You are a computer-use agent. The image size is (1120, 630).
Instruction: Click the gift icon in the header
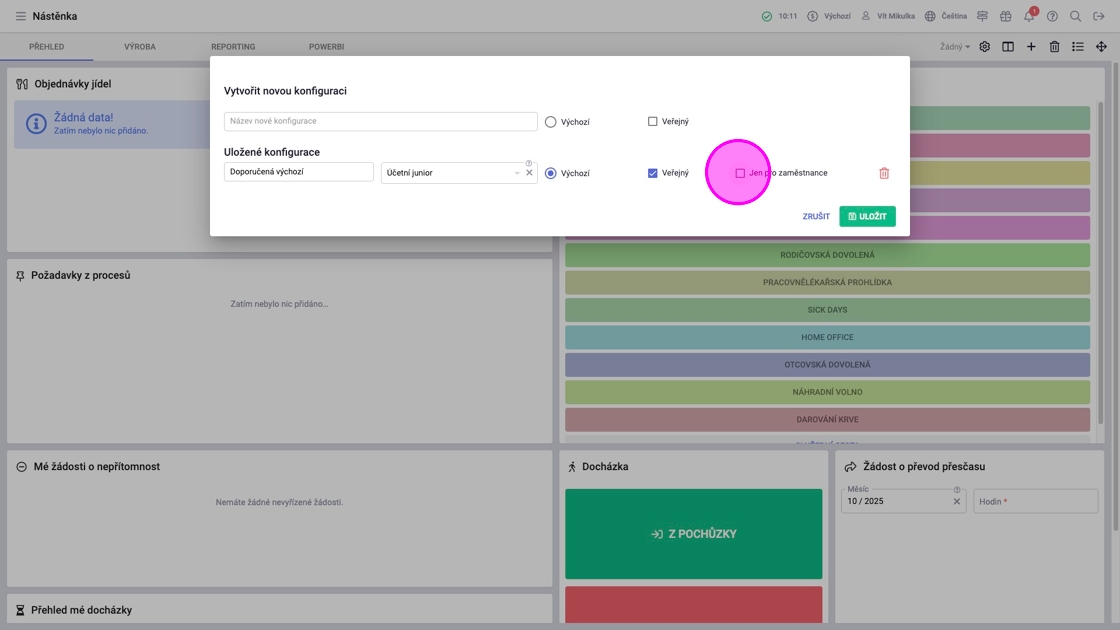pyautogui.click(x=1006, y=16)
